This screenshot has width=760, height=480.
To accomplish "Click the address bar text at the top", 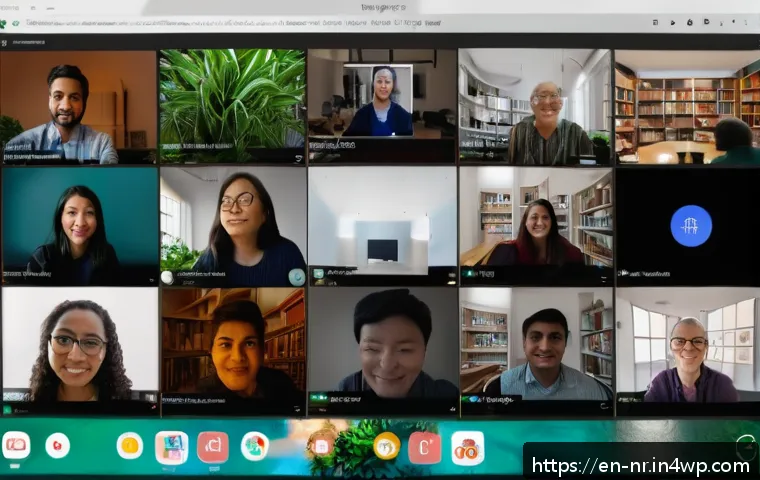I will (233, 23).
